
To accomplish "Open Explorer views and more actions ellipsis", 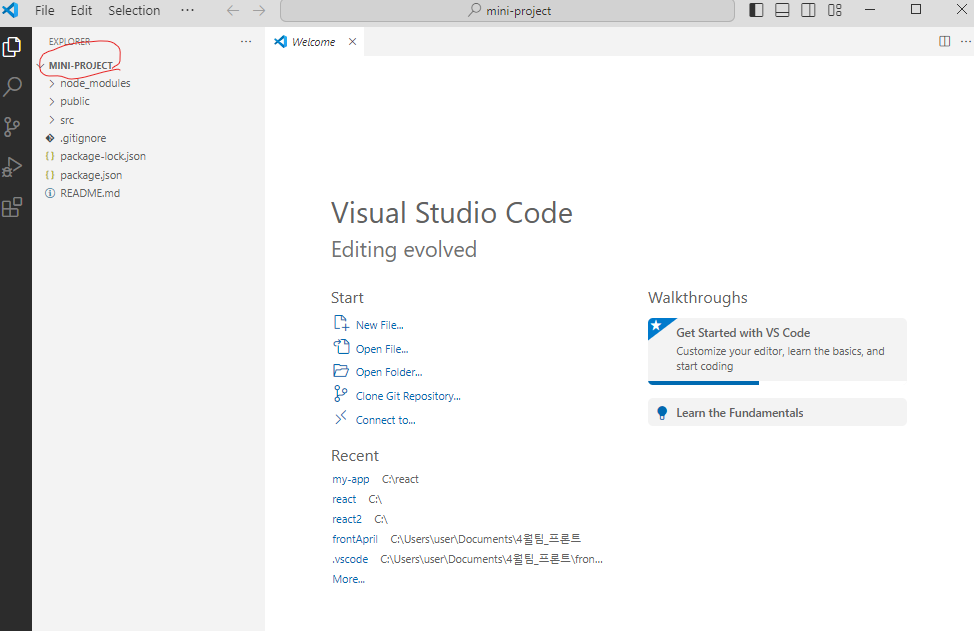I will coord(246,42).
